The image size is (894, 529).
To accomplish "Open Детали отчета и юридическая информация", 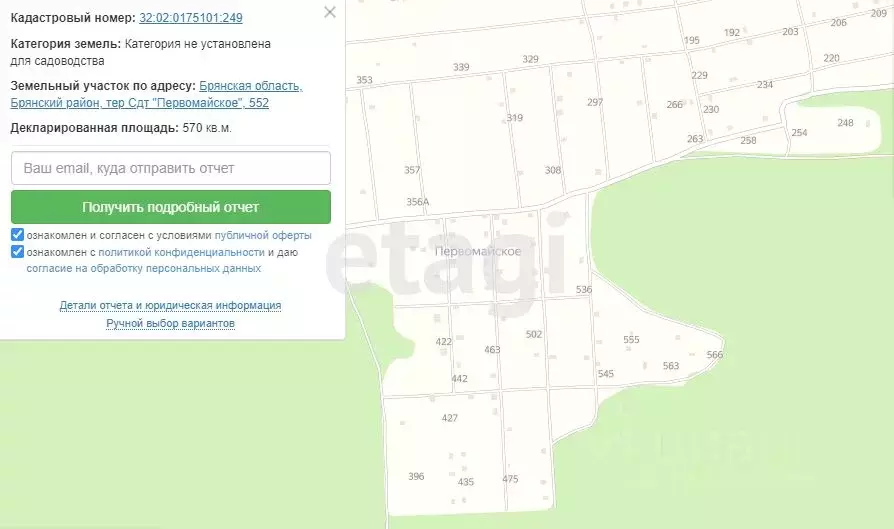I will point(170,306).
